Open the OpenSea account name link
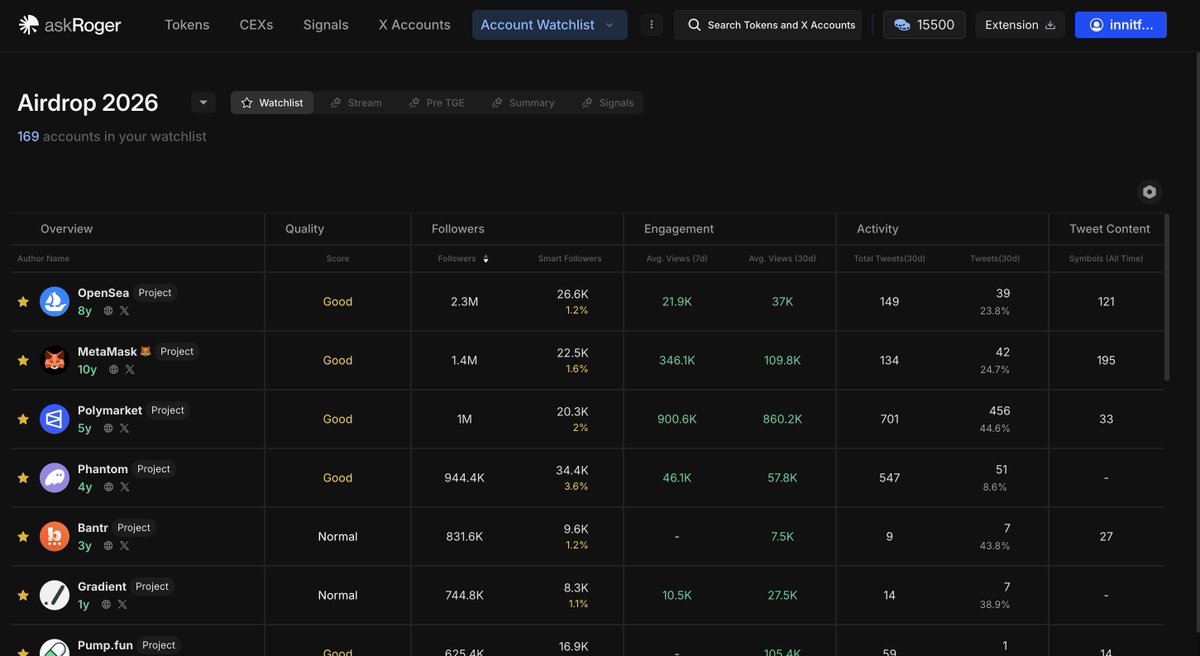 coord(104,293)
